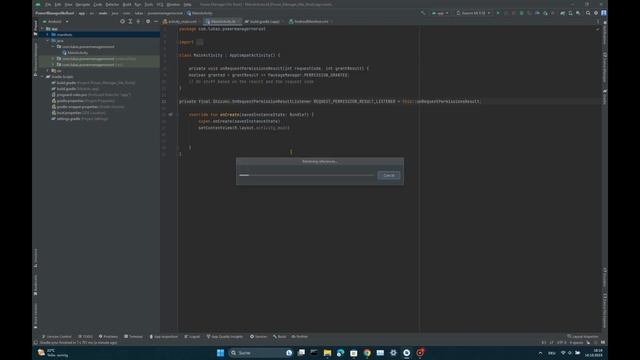This screenshot has height=360, width=640.
Task: Open the Device Manager toolbar icon
Action: (570, 13)
